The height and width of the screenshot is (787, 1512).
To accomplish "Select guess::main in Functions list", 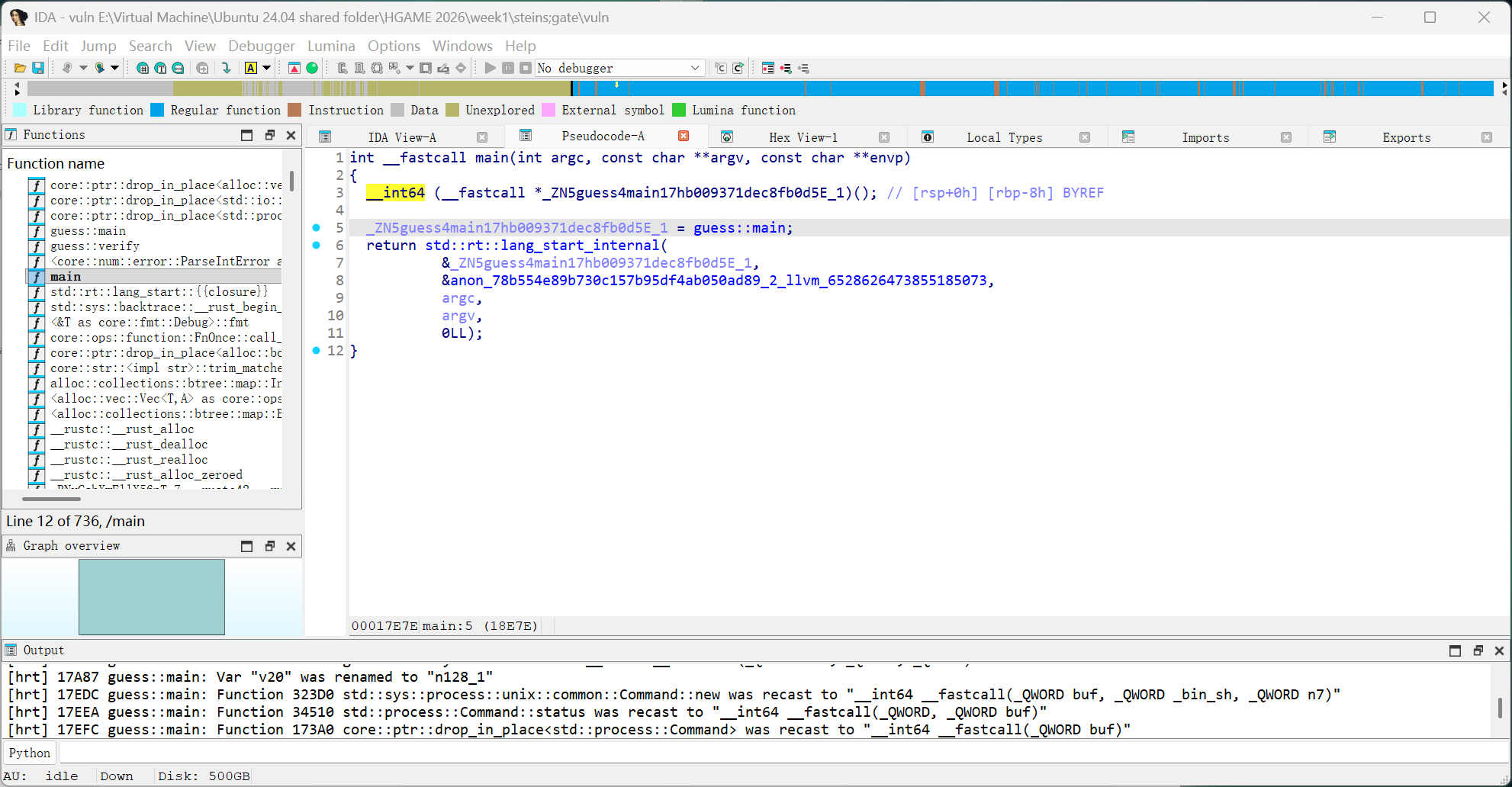I will 88,230.
